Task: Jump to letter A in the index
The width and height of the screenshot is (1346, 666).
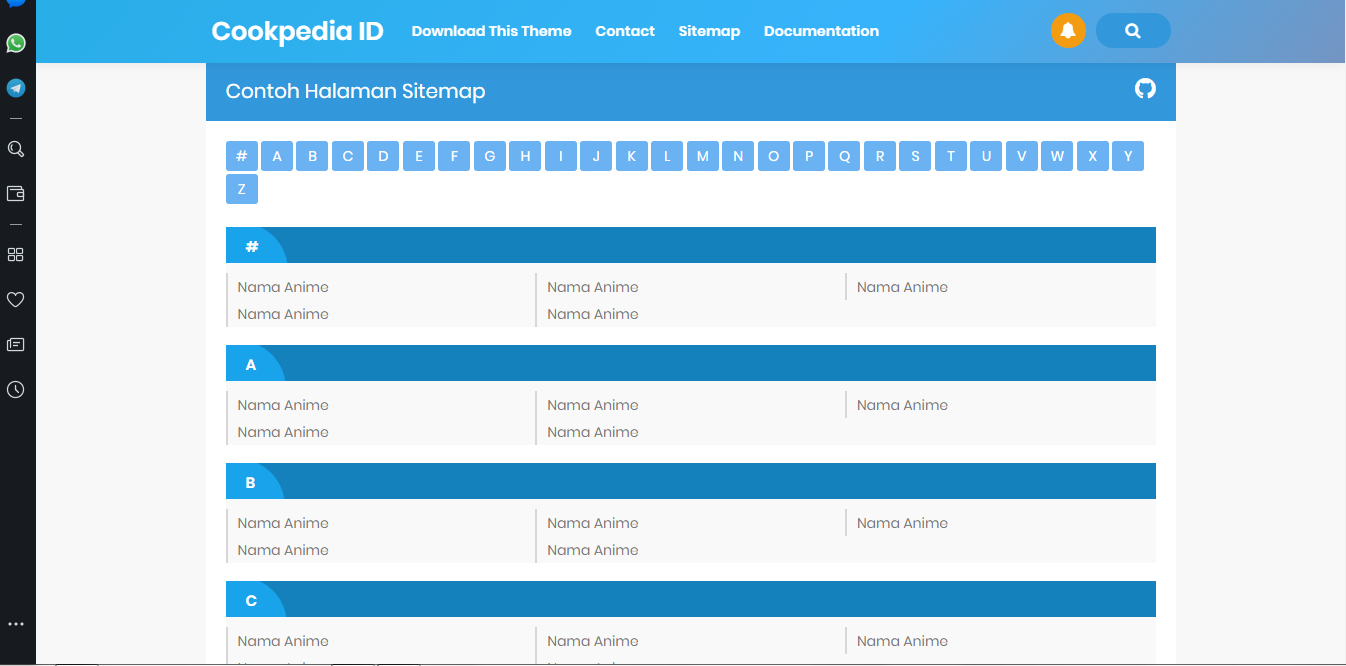Action: 276,156
